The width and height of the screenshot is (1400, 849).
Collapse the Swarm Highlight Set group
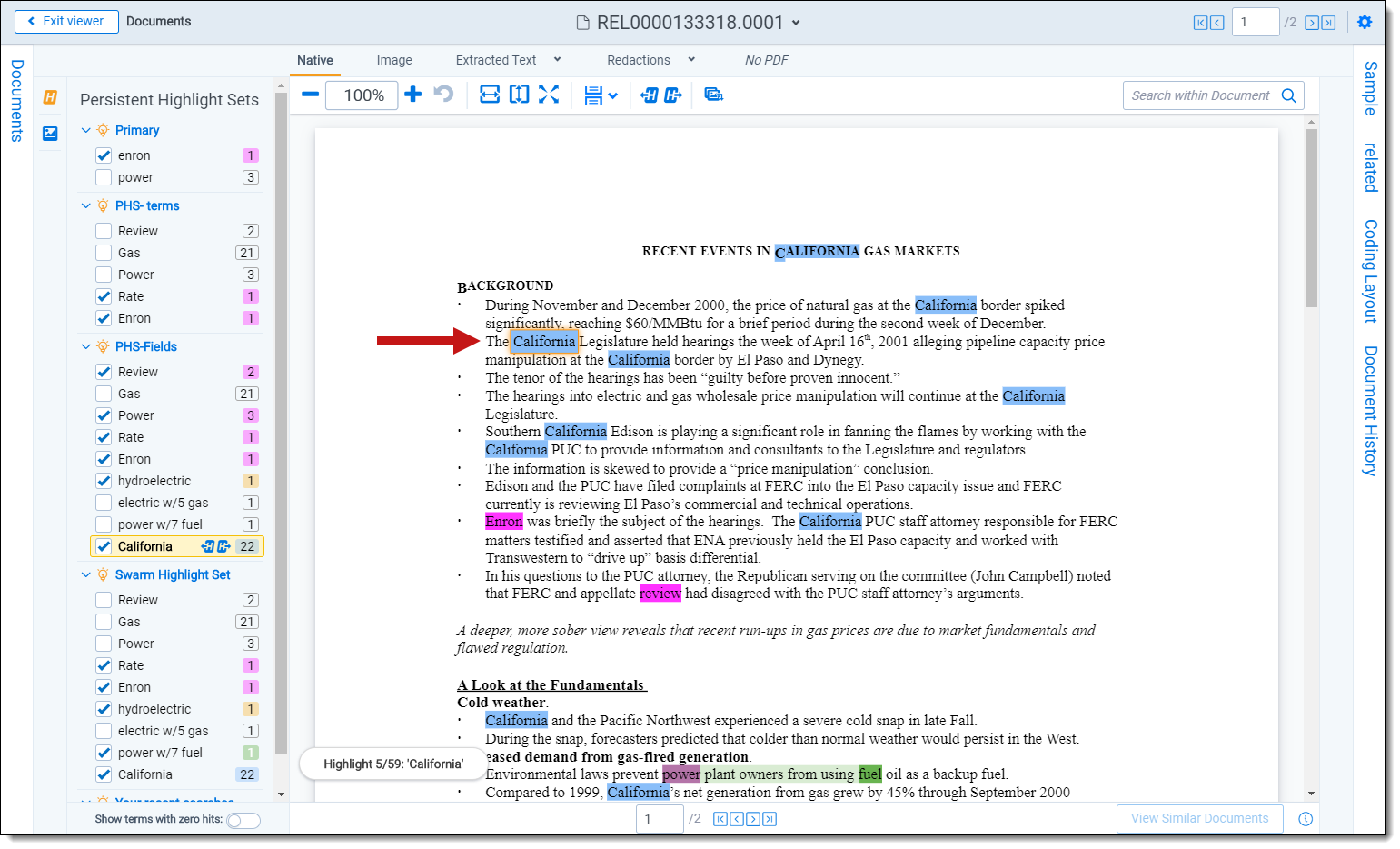pos(86,574)
